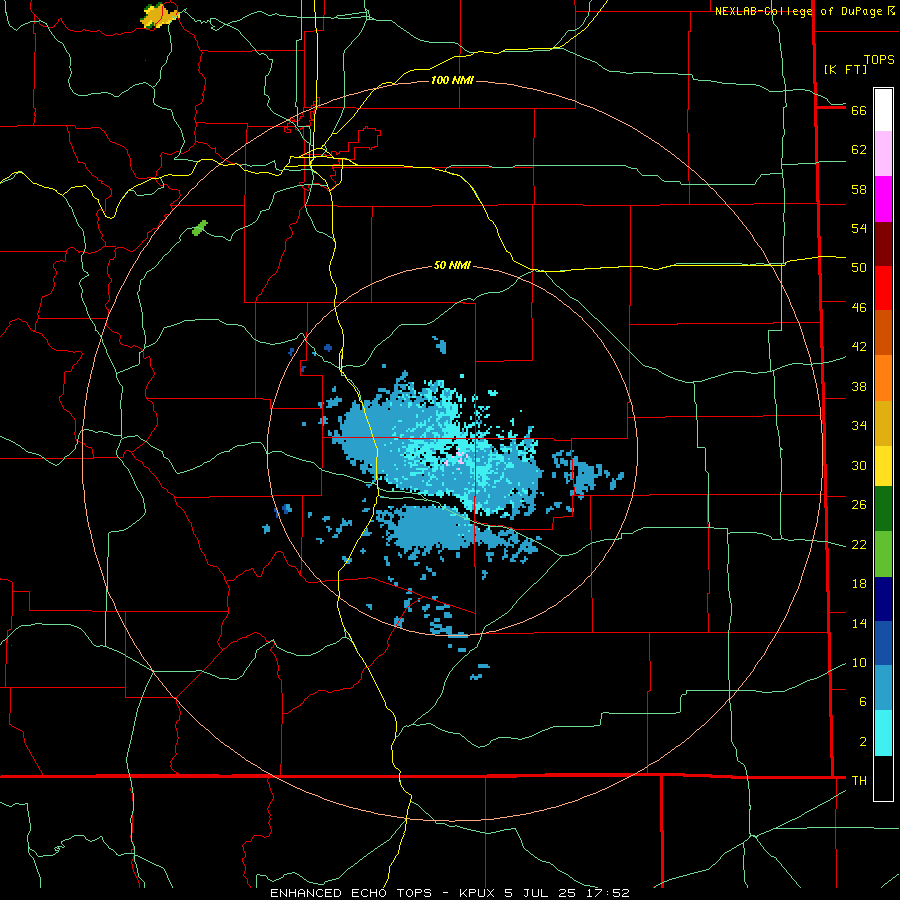Pick the dark maroon legend swatch
900x900 pixels.
pyautogui.click(x=883, y=245)
